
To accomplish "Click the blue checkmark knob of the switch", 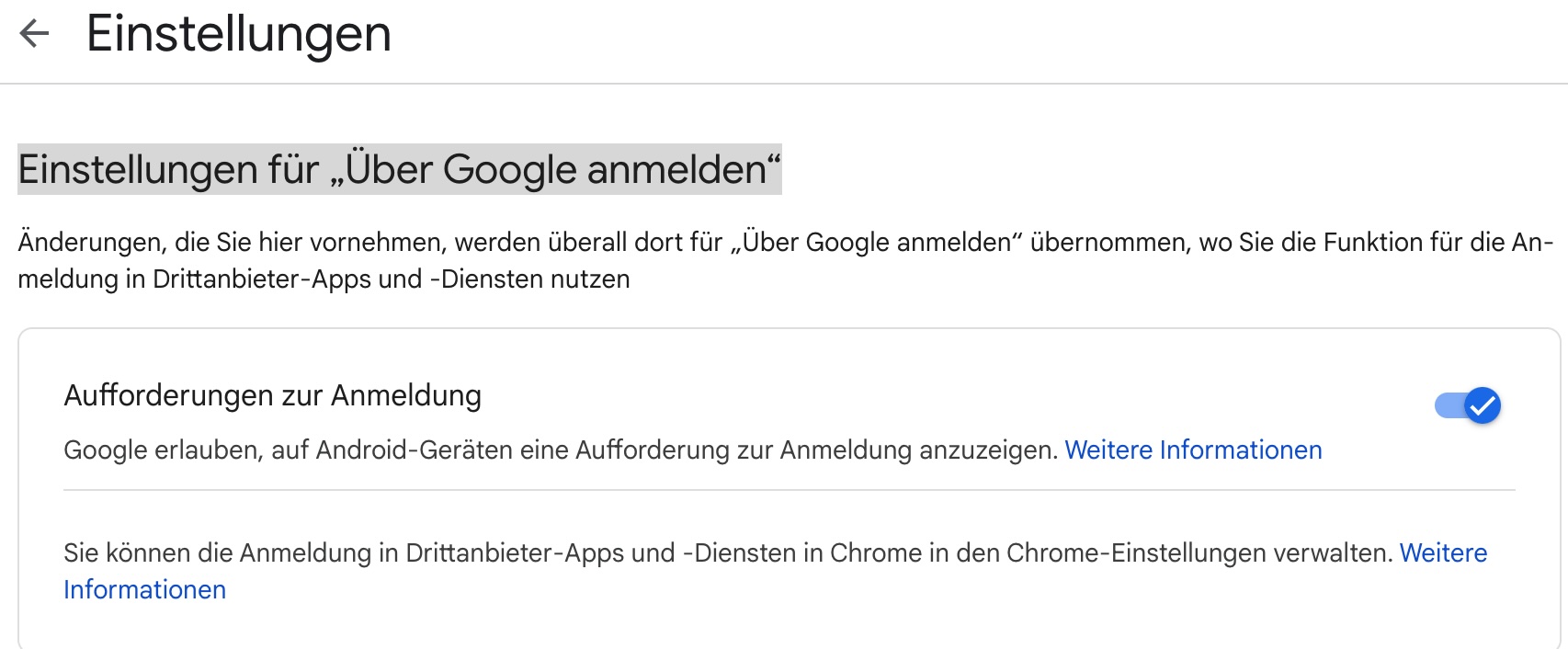I will (1482, 405).
